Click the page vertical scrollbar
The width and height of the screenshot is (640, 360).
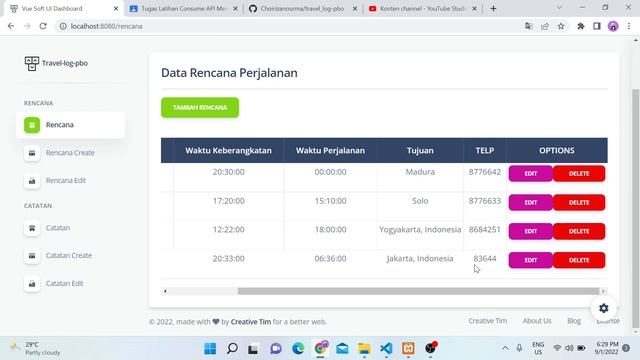tap(635, 208)
